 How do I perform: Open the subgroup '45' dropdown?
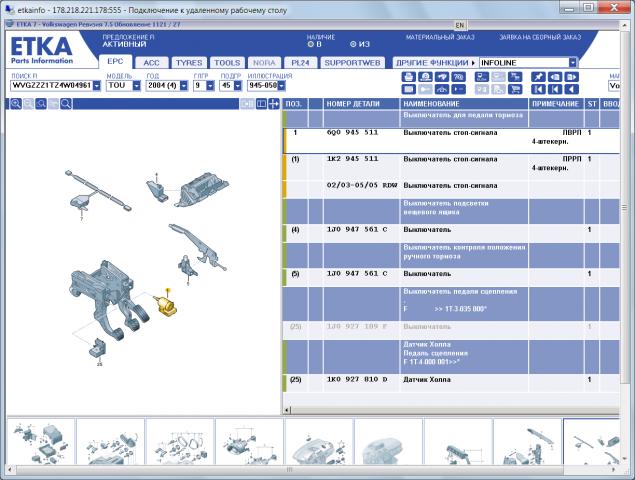pos(238,85)
